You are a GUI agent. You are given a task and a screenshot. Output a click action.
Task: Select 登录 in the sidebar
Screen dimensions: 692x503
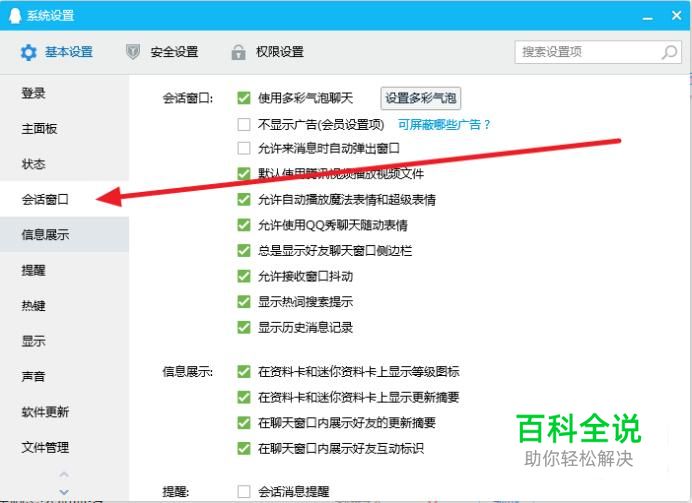coord(64,93)
